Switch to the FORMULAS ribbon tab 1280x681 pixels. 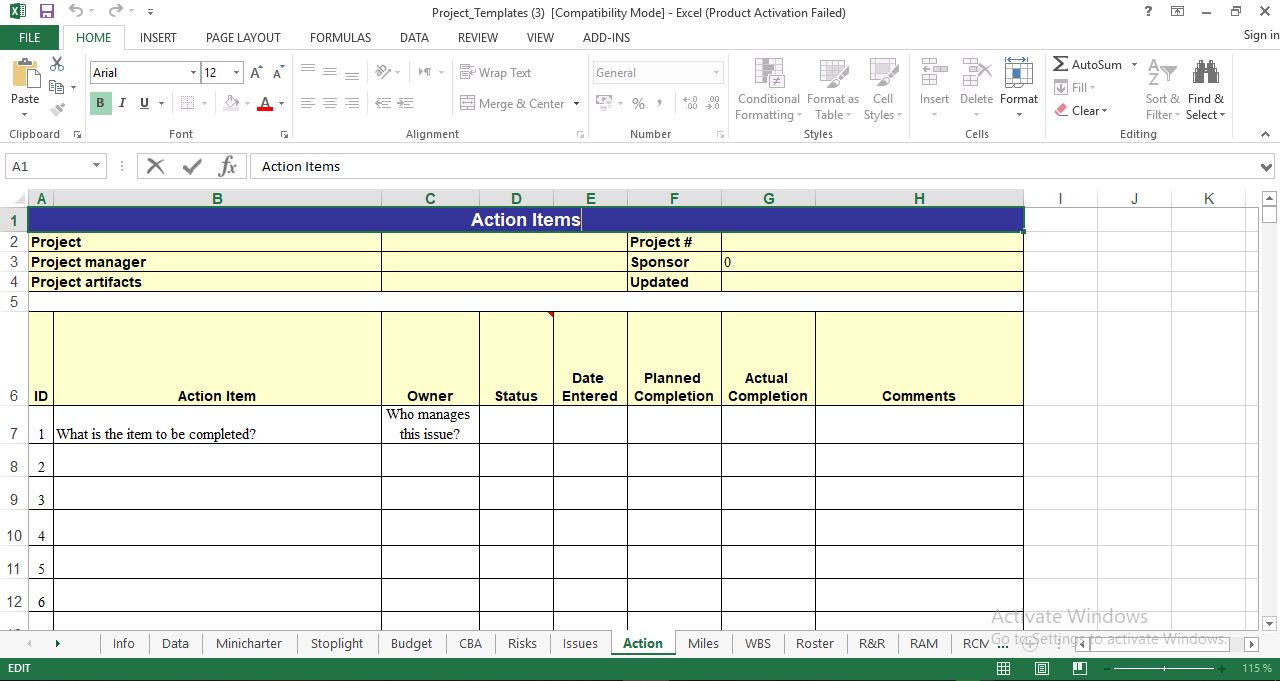click(340, 37)
